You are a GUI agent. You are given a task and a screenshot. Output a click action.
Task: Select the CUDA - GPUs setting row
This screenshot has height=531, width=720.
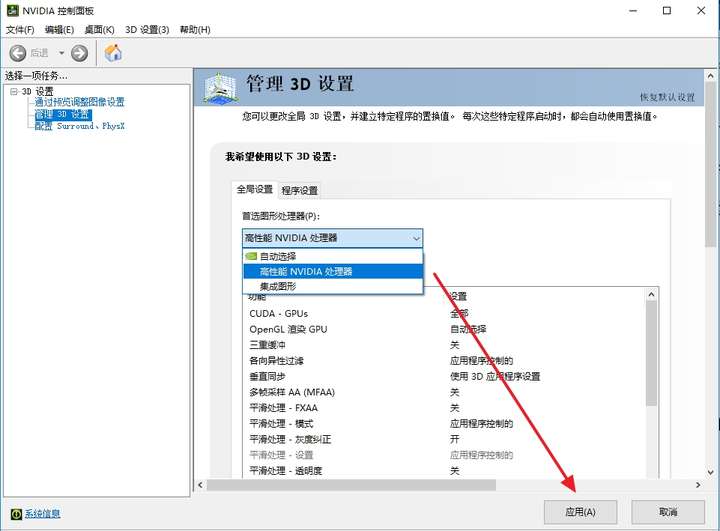[444, 314]
